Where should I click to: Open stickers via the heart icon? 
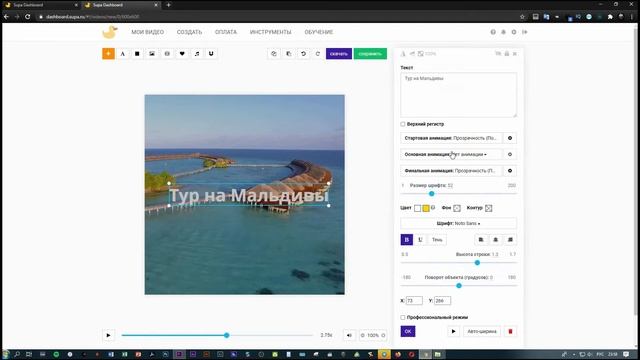click(x=182, y=53)
